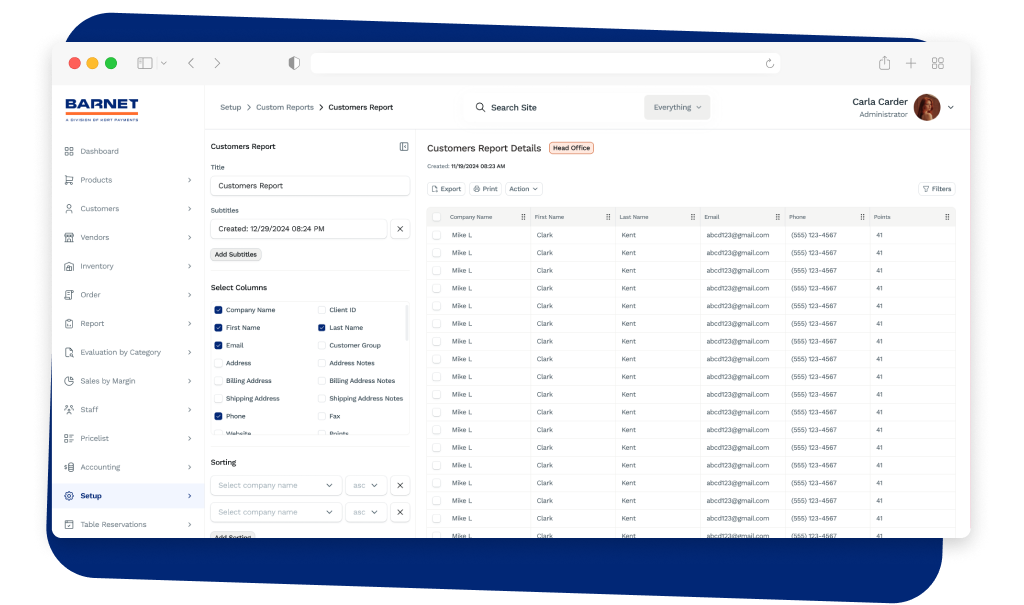Click the Table Reservations calendar icon
Image resolution: width=1024 pixels, height=605 pixels.
coord(69,525)
